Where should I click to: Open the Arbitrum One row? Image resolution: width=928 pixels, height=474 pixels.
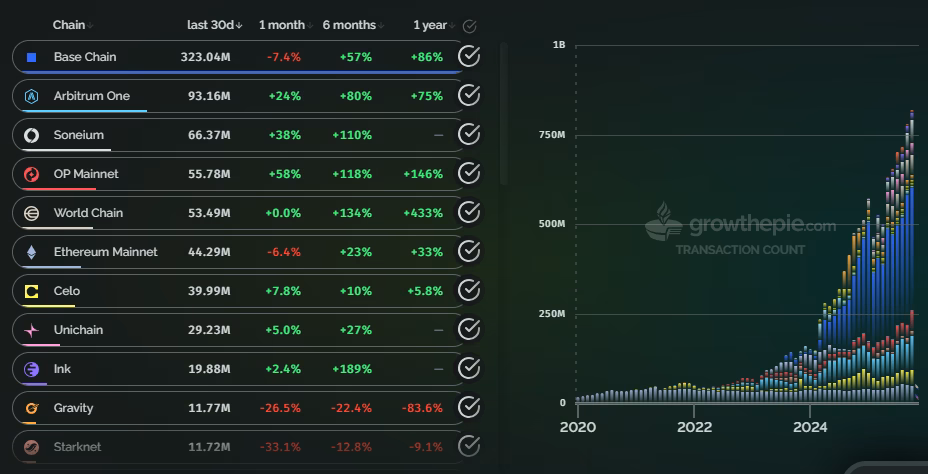click(x=237, y=96)
